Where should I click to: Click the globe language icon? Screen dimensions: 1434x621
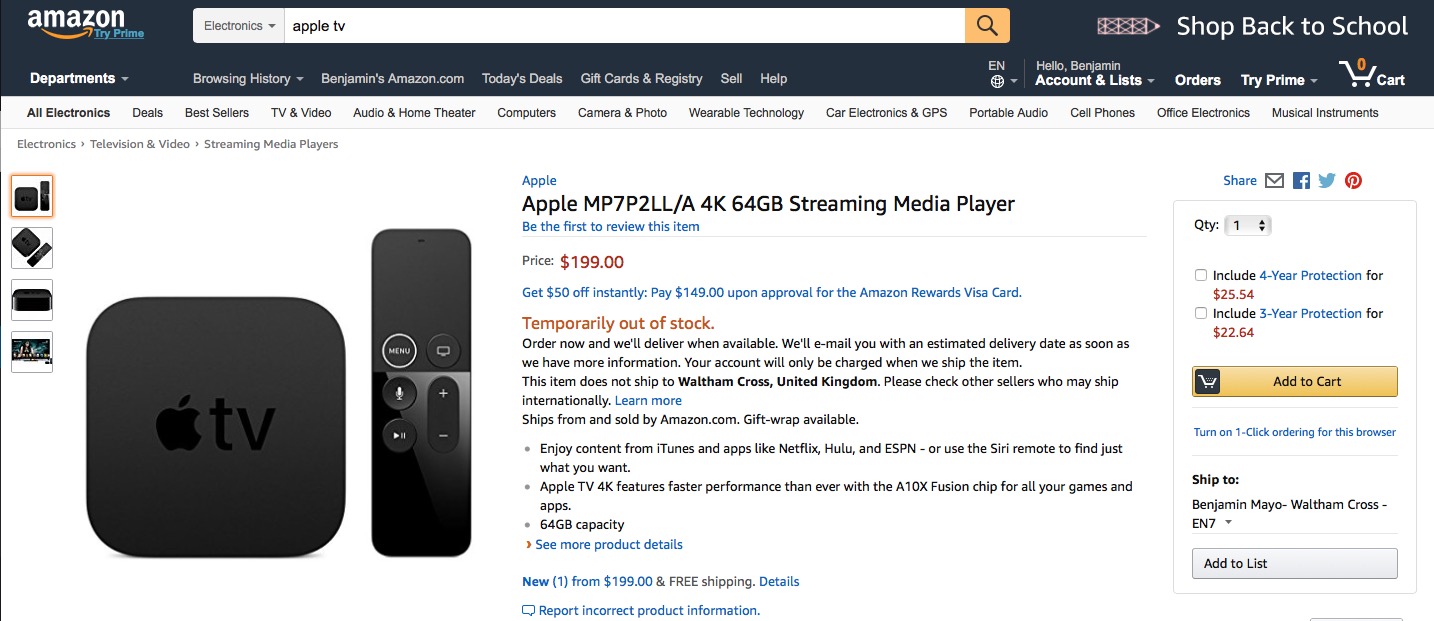997,81
